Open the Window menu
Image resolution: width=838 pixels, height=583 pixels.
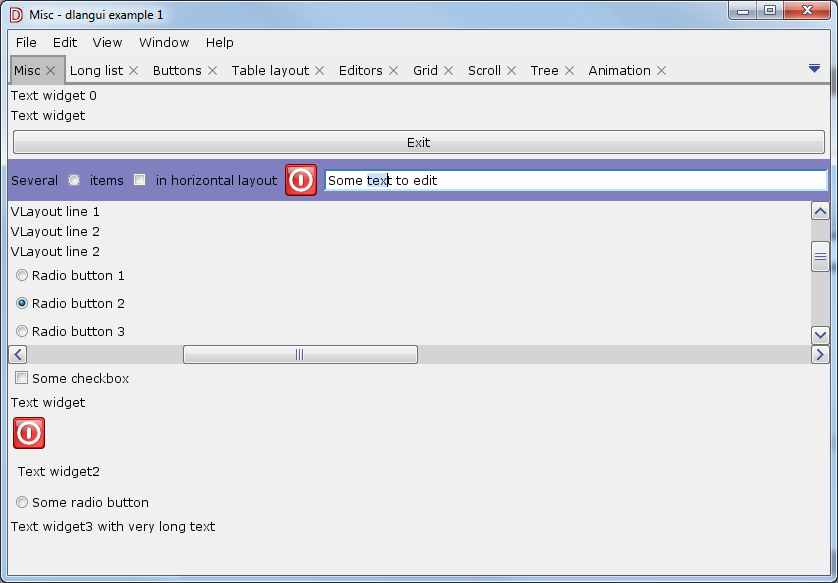pyautogui.click(x=164, y=43)
